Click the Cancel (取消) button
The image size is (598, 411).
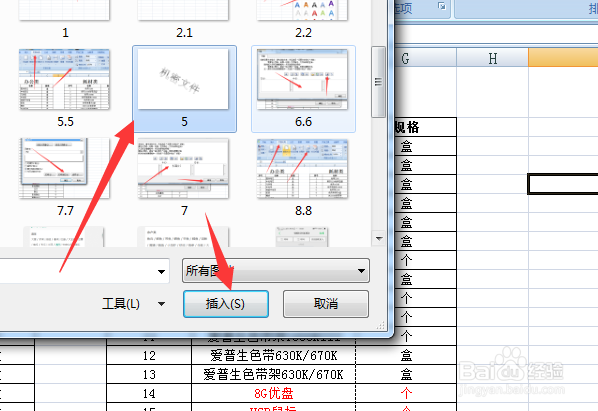(326, 304)
